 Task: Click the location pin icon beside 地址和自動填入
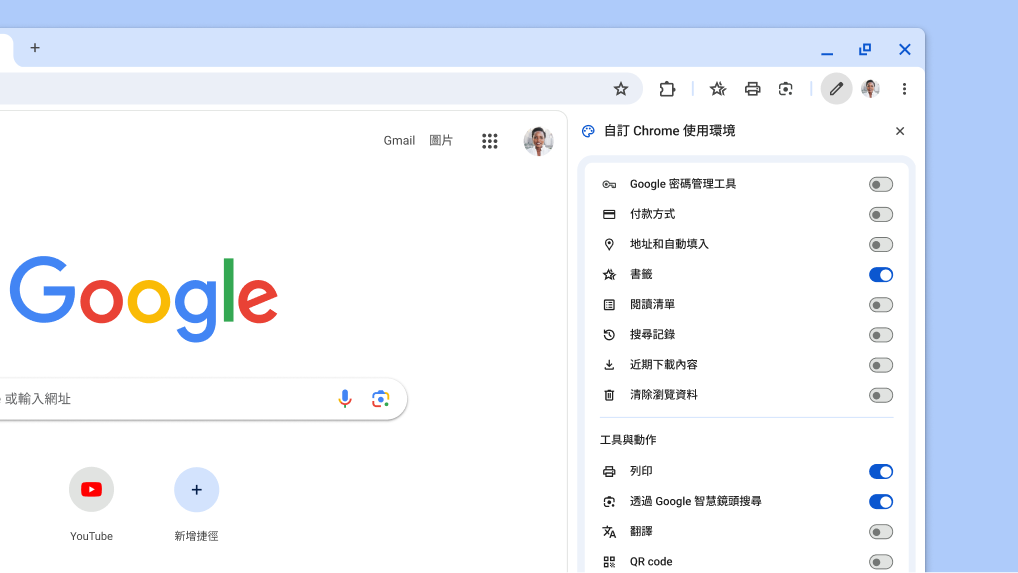(609, 245)
